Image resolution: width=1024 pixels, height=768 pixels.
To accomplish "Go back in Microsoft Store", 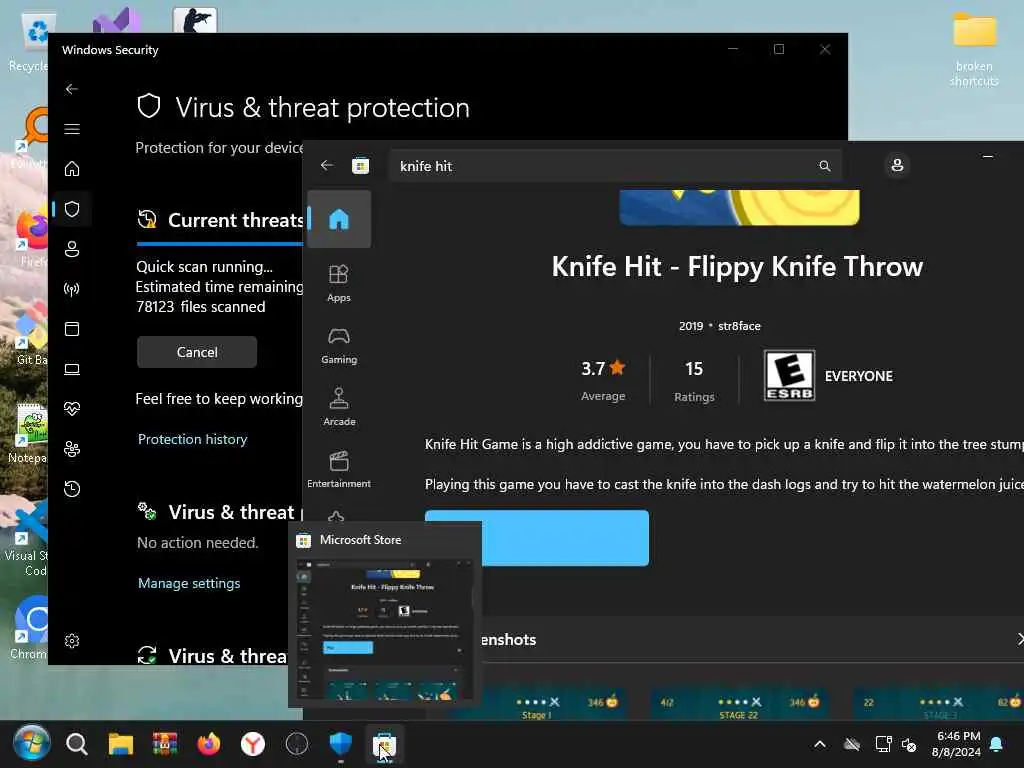I will 327,165.
